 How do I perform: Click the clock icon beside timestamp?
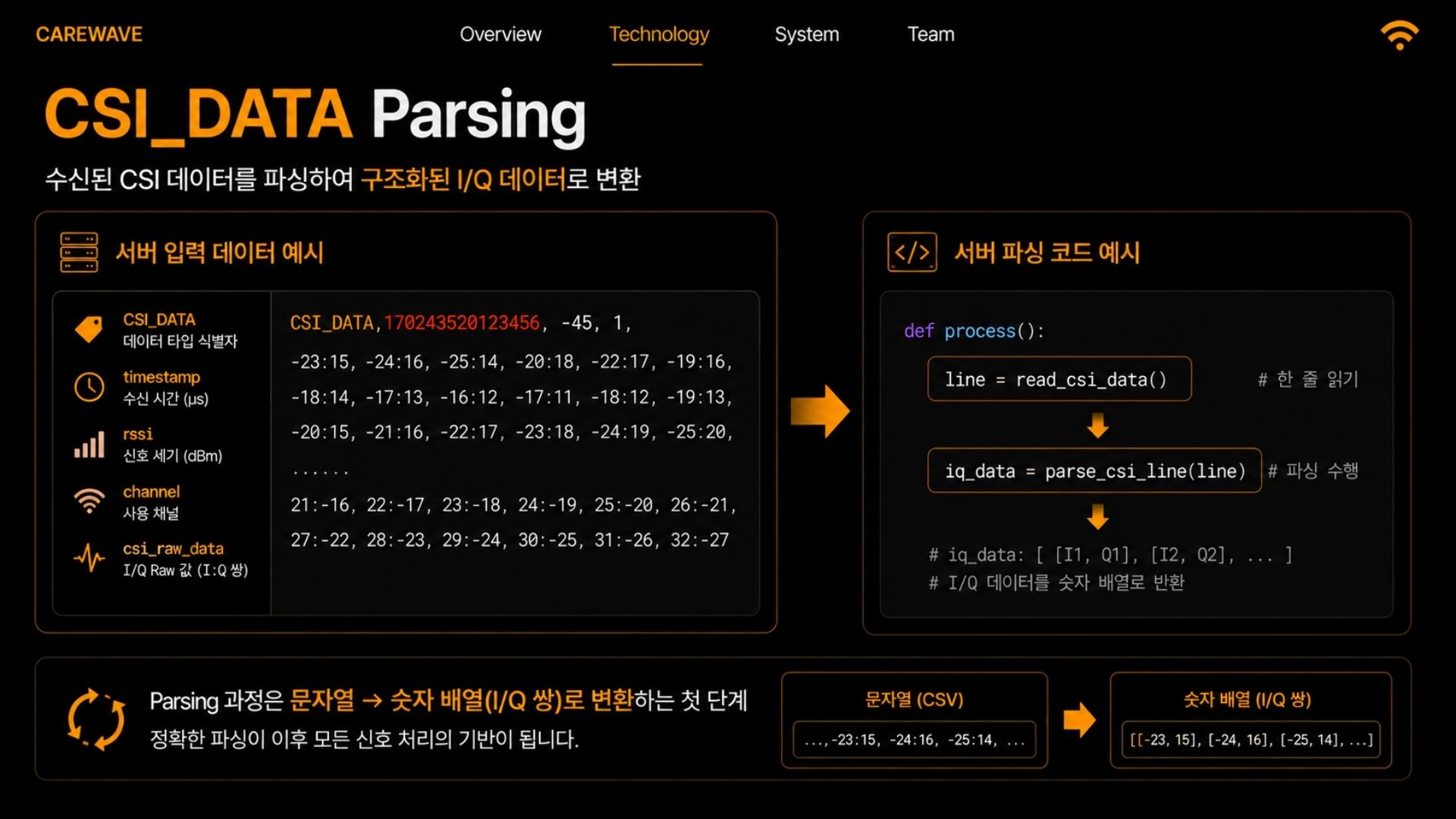89,387
